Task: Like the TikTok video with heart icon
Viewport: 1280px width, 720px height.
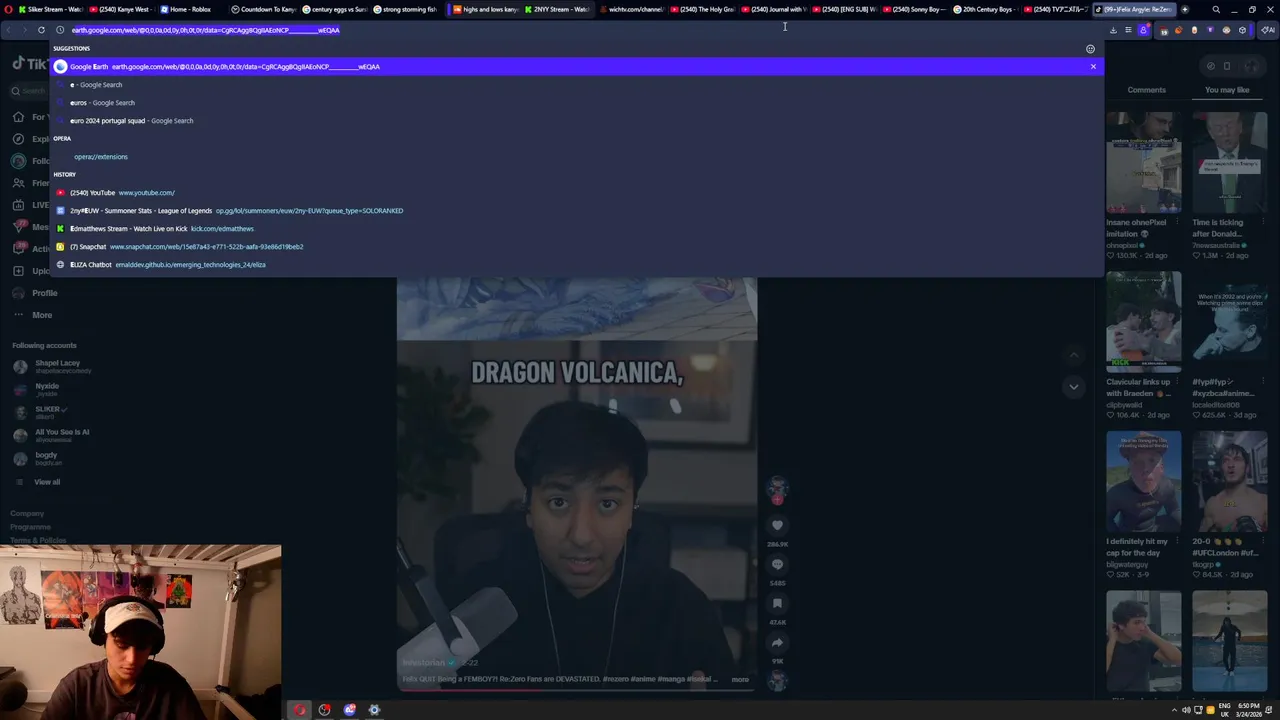Action: coord(777,525)
